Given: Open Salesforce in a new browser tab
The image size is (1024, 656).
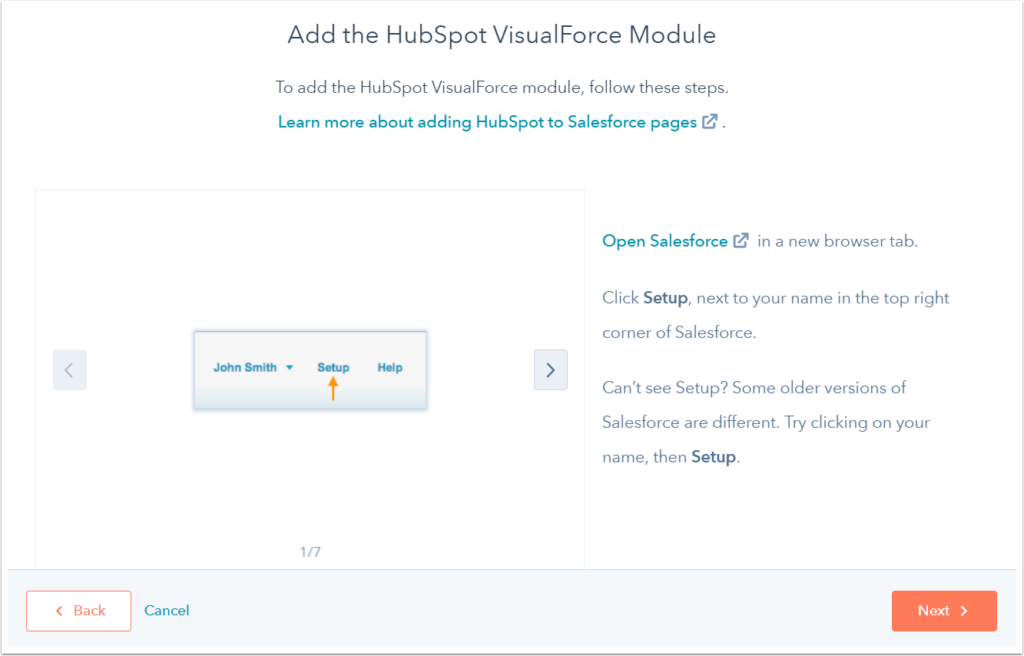Looking at the screenshot, I should coord(665,240).
